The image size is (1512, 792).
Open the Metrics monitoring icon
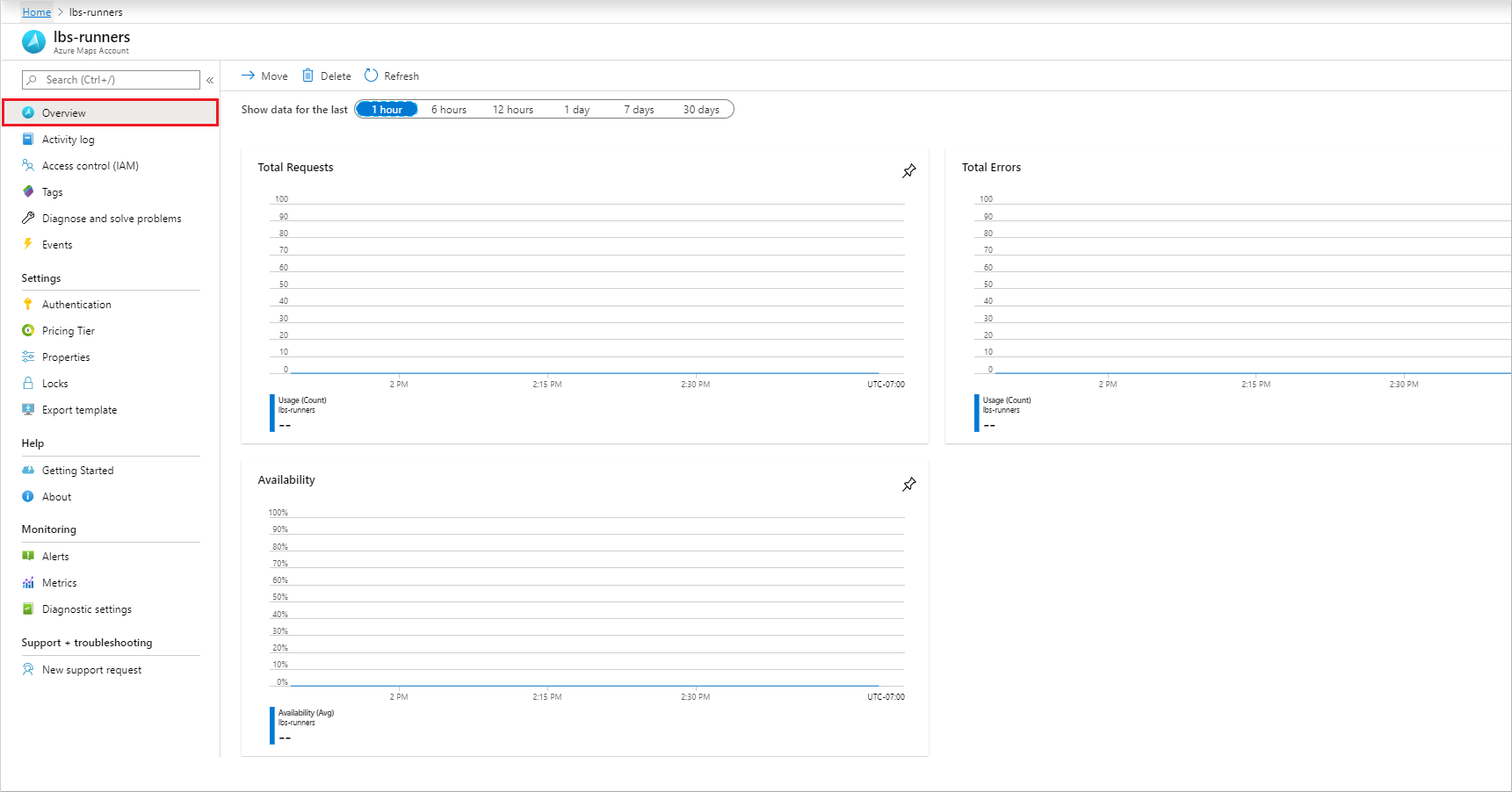29,582
